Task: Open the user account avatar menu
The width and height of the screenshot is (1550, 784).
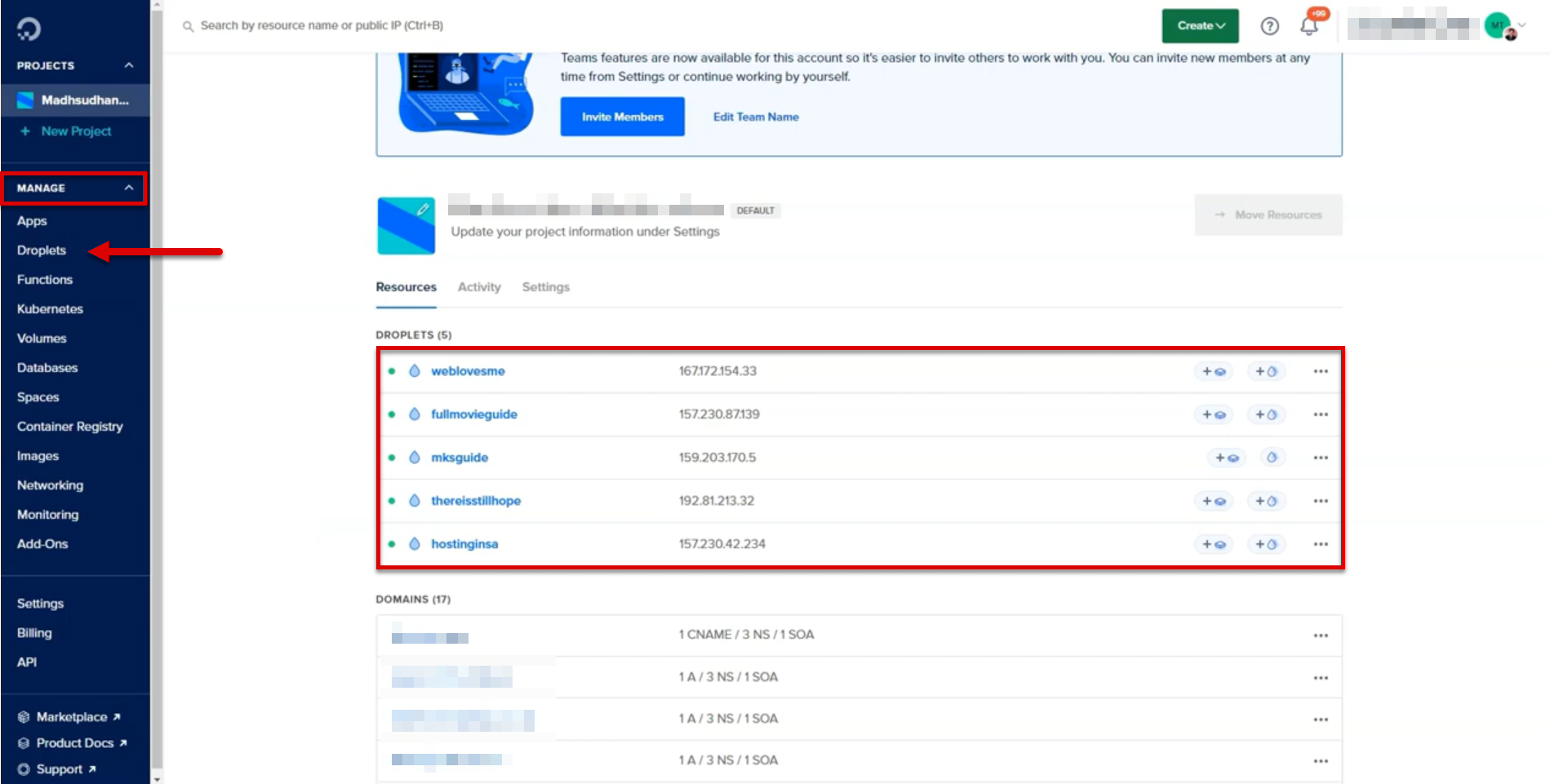Action: coord(1499,26)
